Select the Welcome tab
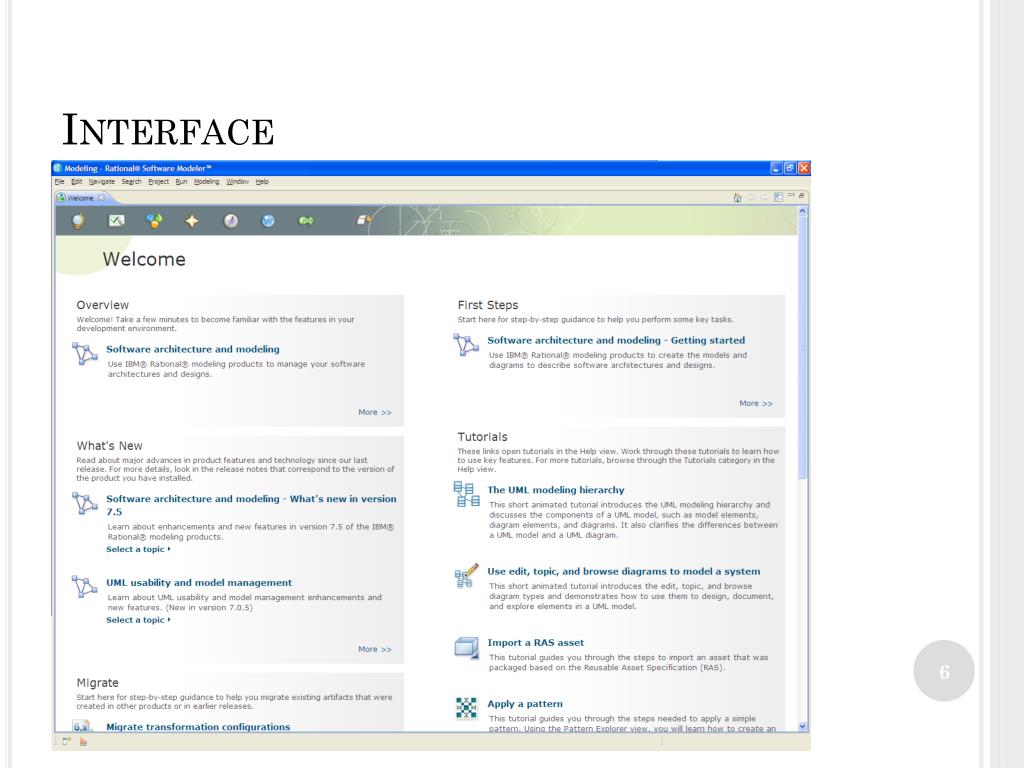Viewport: 1024px width, 768px height. coord(80,197)
